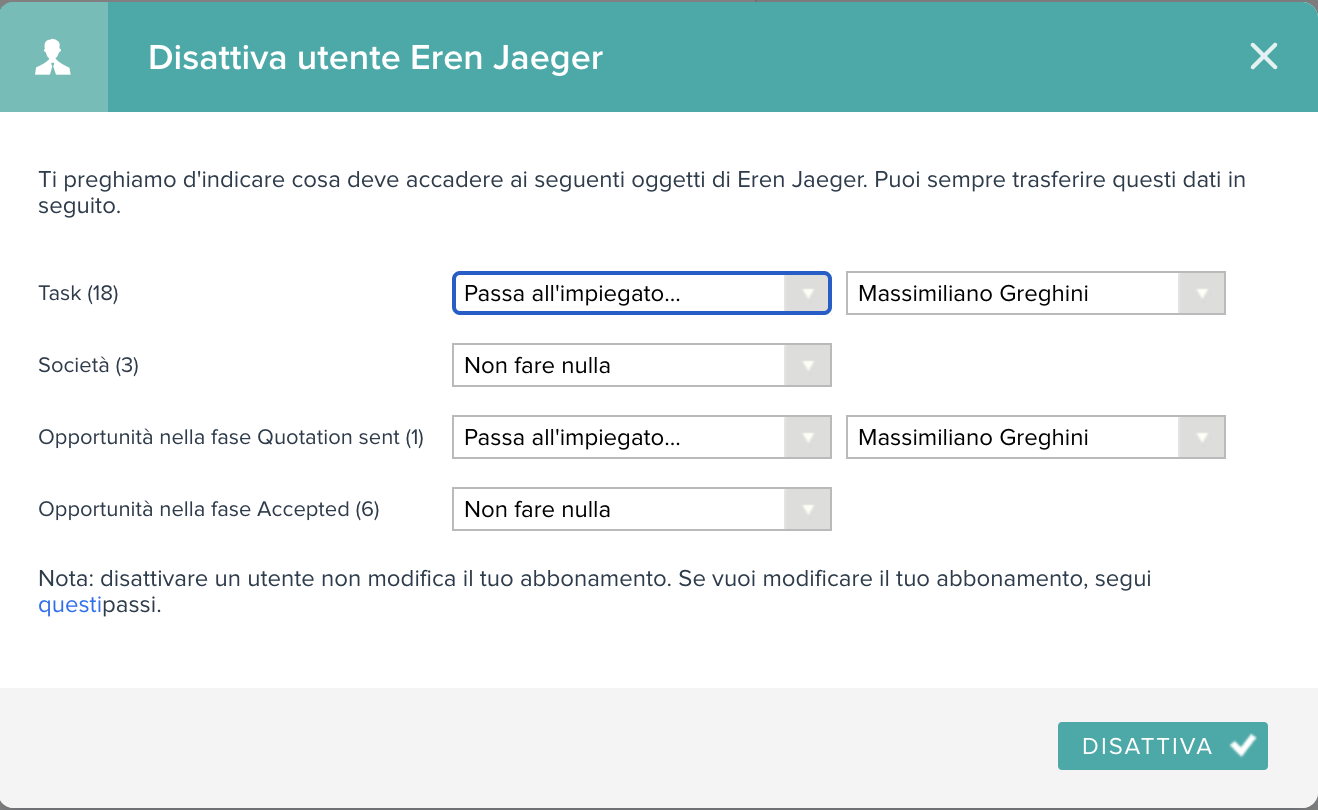Click the arrow of Task action dropdown
1318x810 pixels.
808,294
